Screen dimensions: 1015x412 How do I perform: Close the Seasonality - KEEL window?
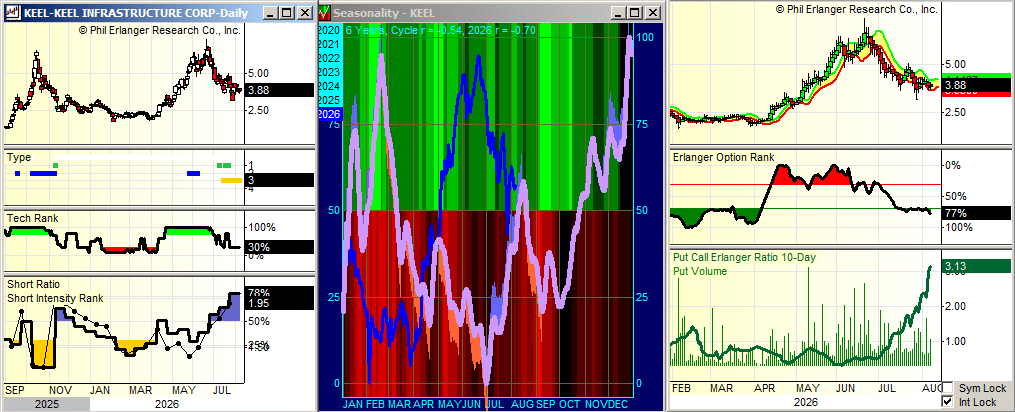click(653, 12)
